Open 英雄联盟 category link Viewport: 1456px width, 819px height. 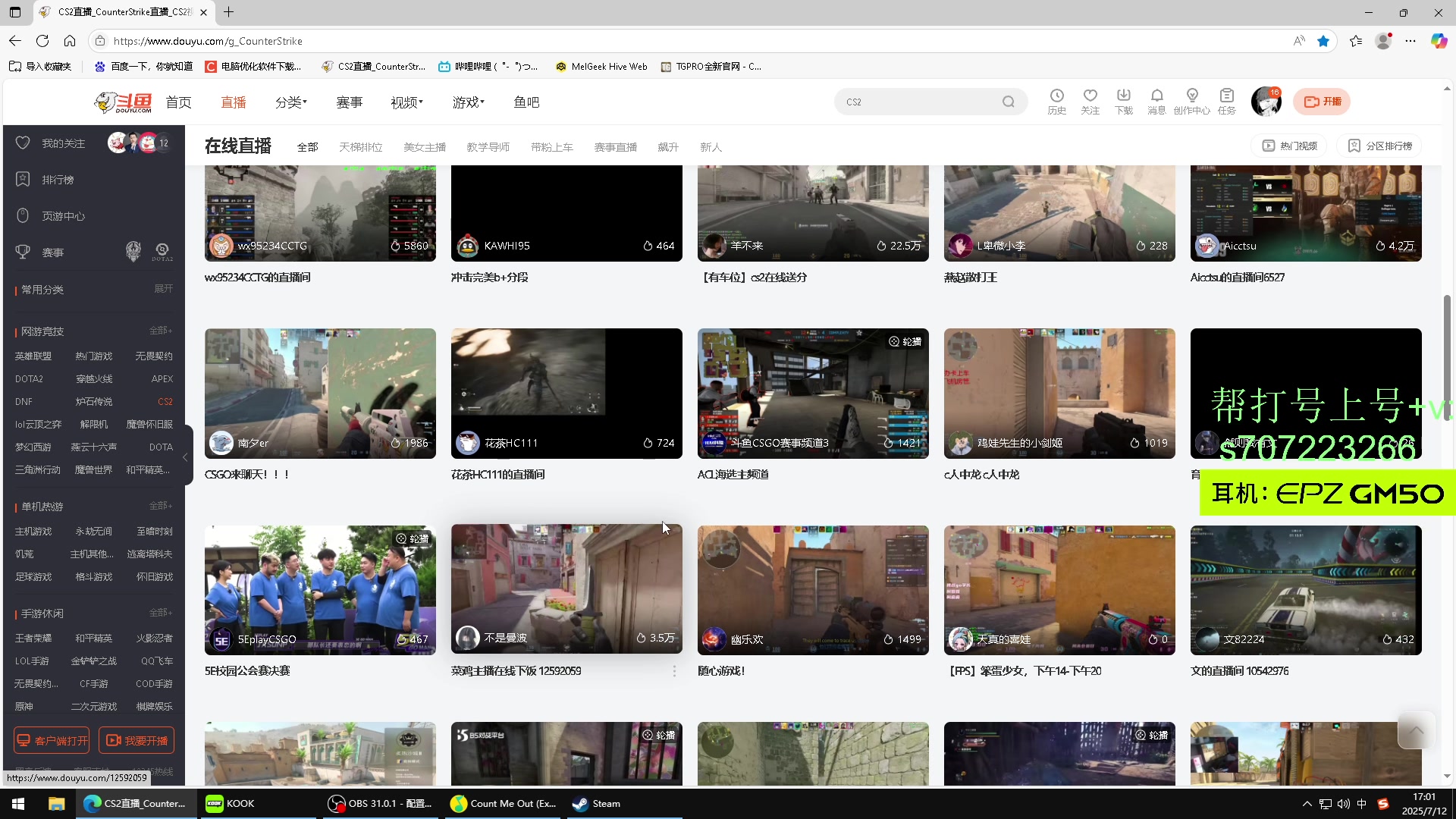33,356
